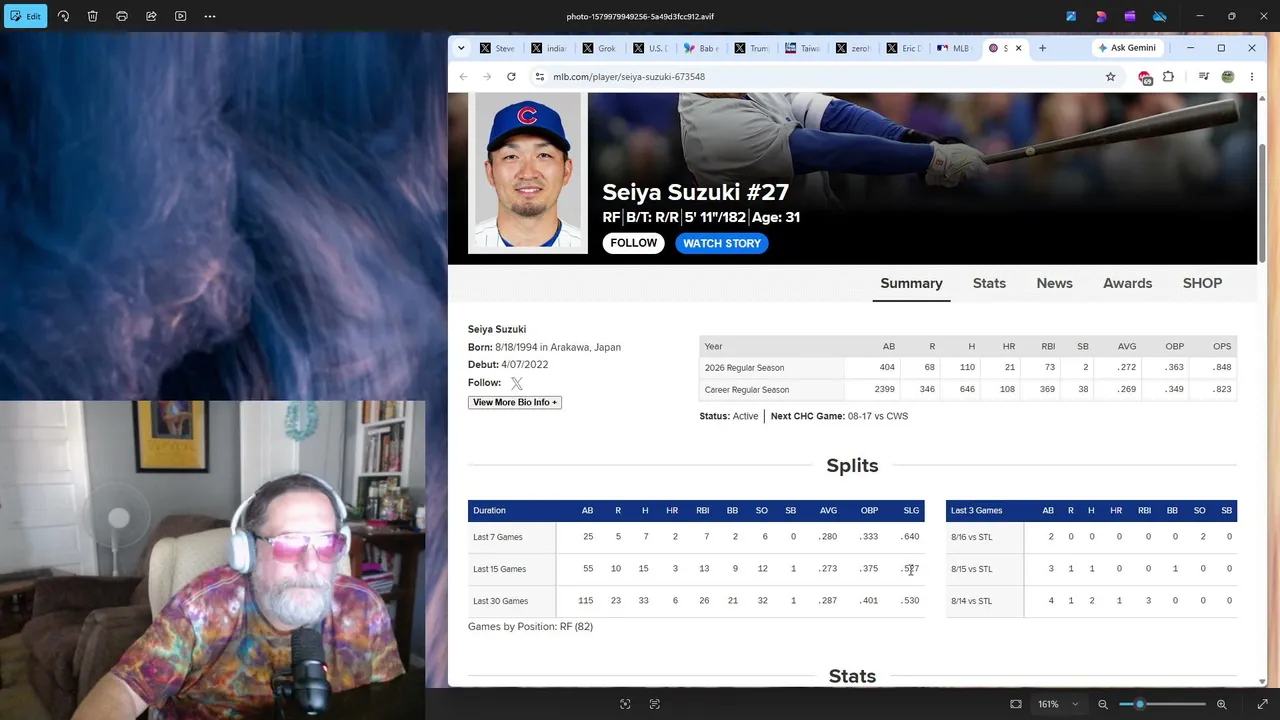Open the SHOP tab
Screen dimensions: 1280x720
click(x=1202, y=283)
